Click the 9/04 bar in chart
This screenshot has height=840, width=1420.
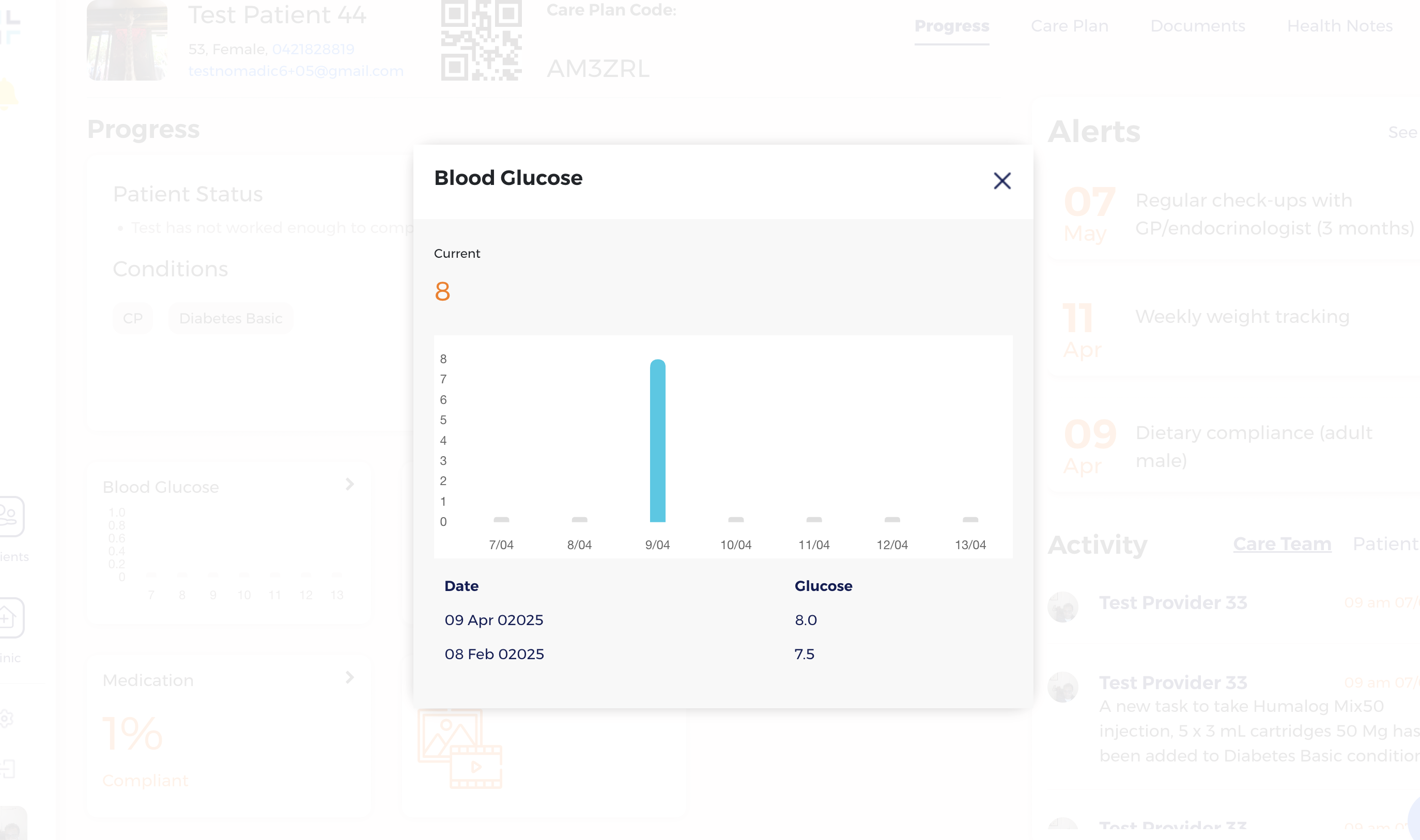tap(657, 441)
